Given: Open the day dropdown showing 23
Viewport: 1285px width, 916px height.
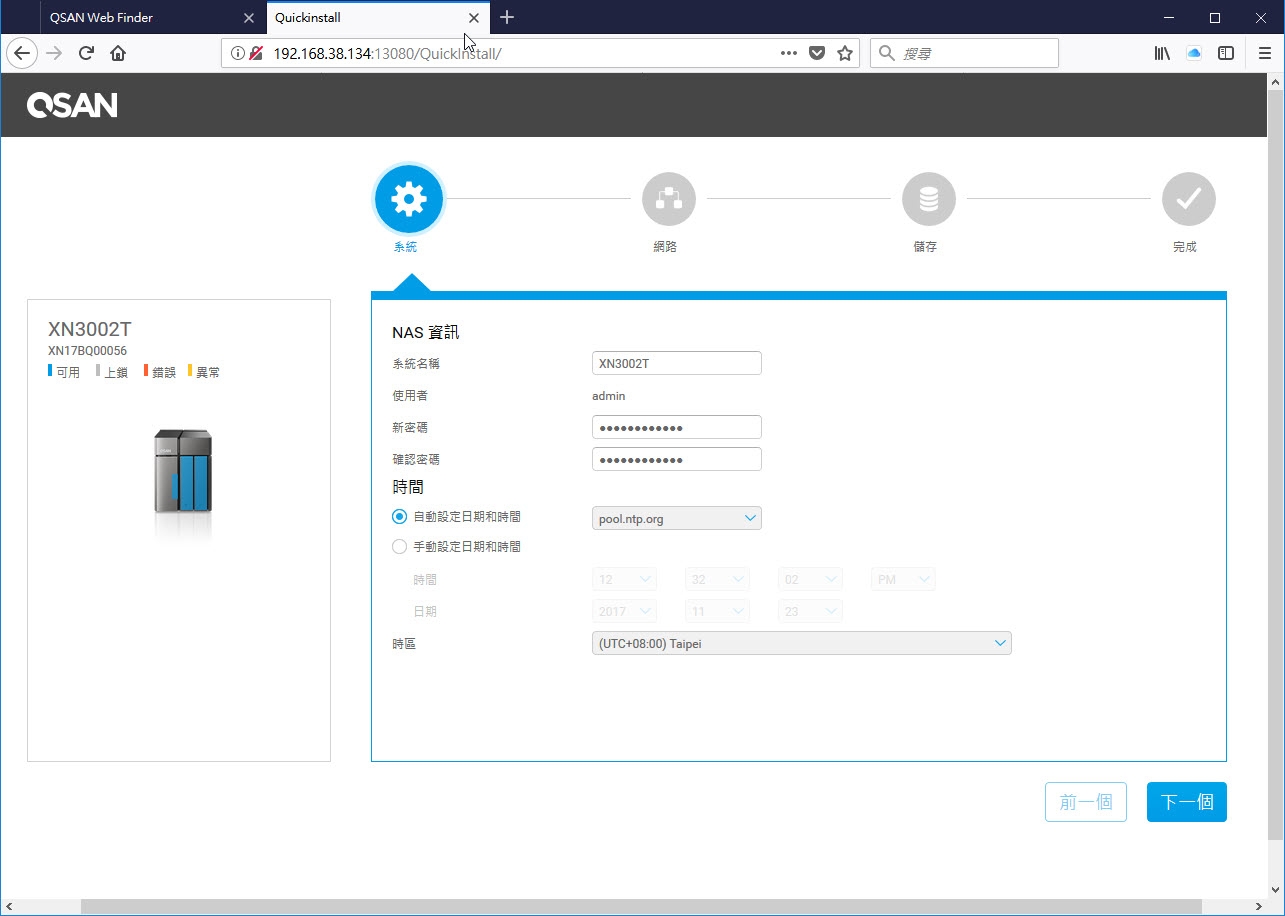Looking at the screenshot, I should click(810, 611).
